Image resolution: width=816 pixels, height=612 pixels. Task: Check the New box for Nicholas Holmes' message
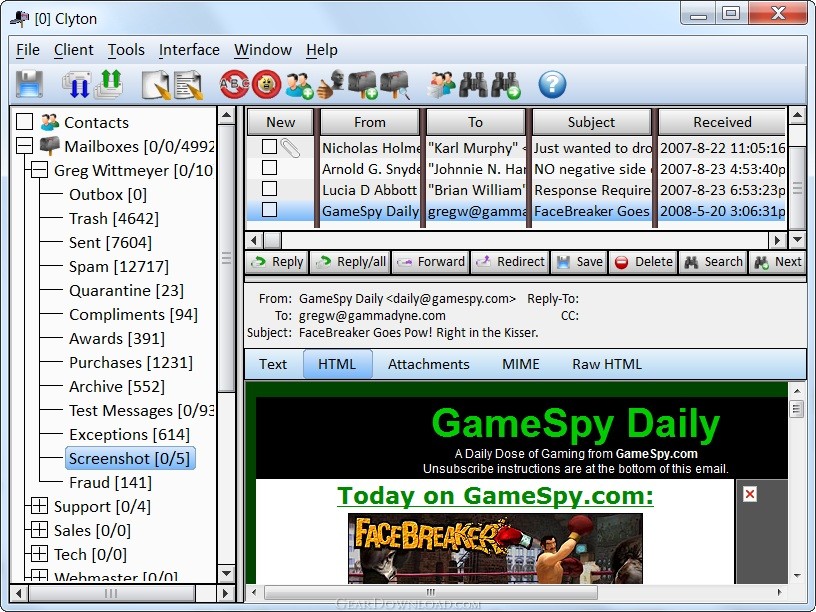click(x=269, y=147)
